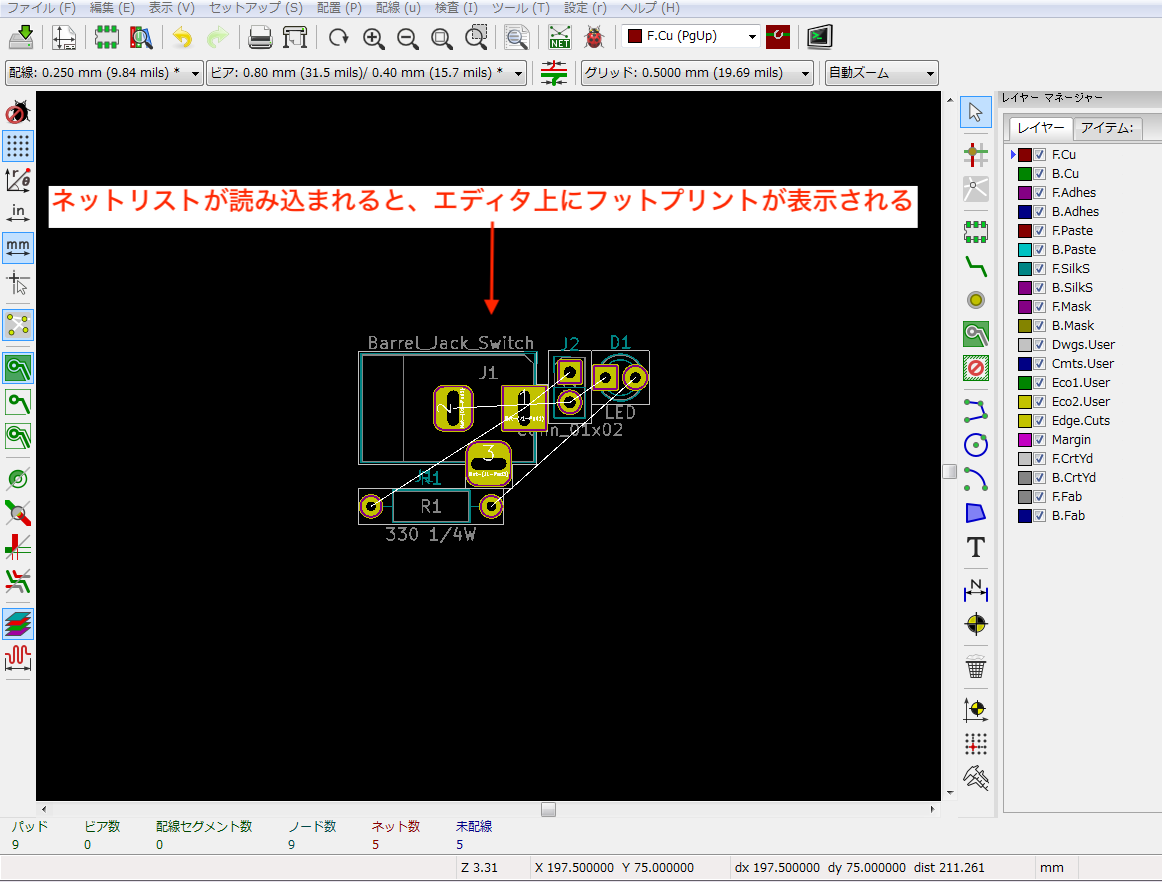Screen dimensions: 1162x882
Task: Click the R1 resistor footprint on canvas
Action: click(431, 506)
